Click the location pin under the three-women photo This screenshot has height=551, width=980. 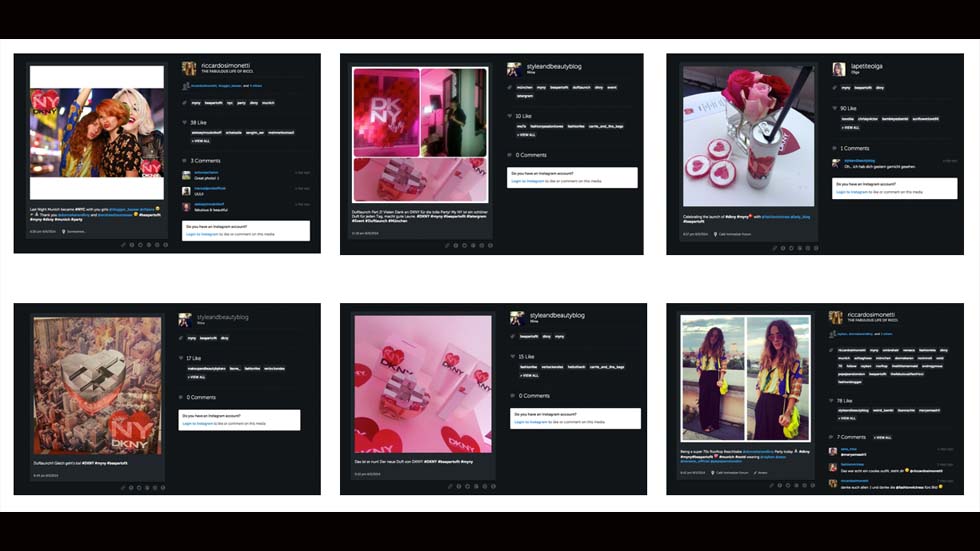click(x=63, y=231)
